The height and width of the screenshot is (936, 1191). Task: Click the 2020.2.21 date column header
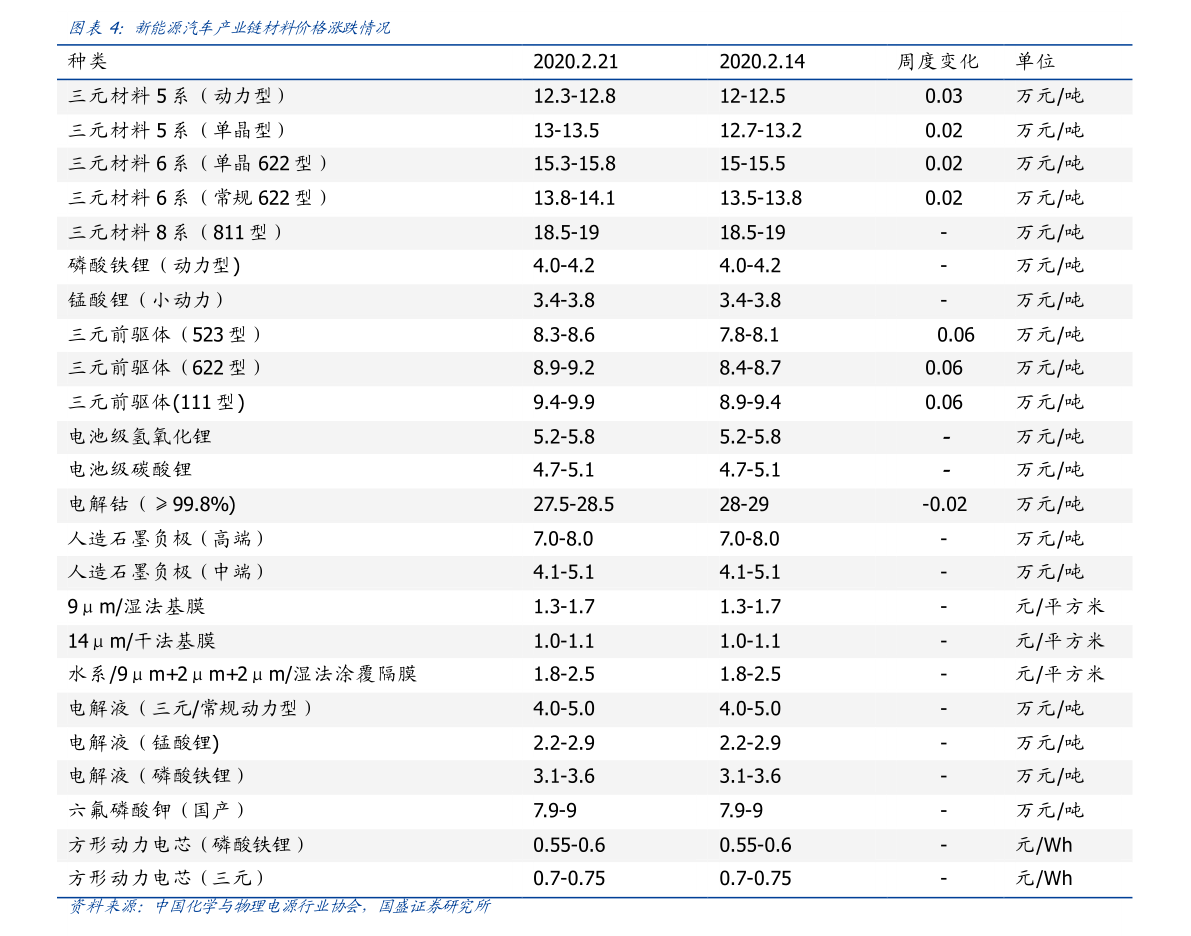pyautogui.click(x=577, y=61)
